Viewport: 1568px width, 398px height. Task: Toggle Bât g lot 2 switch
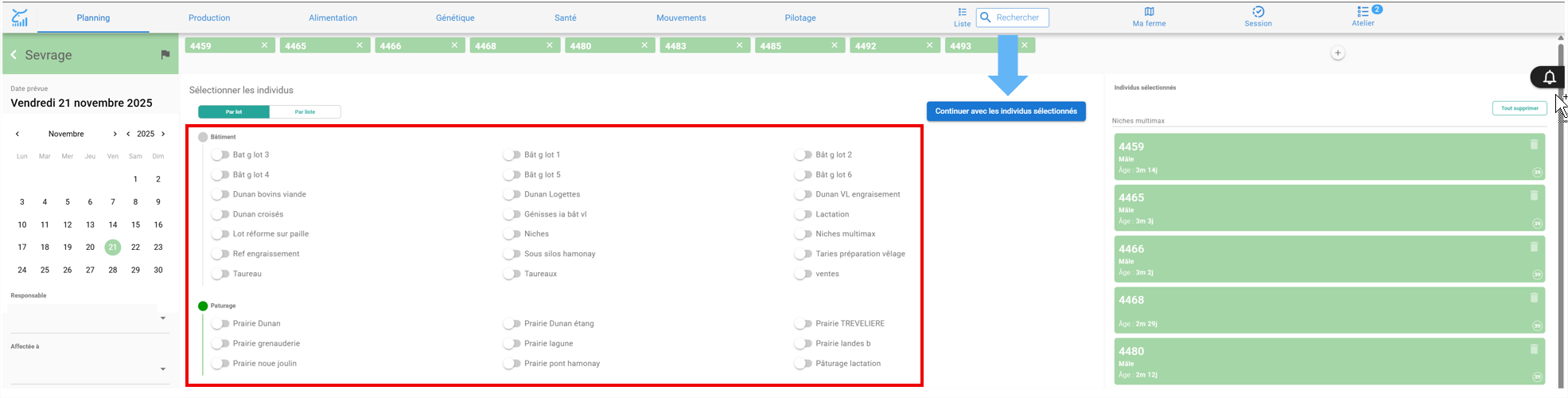(803, 154)
